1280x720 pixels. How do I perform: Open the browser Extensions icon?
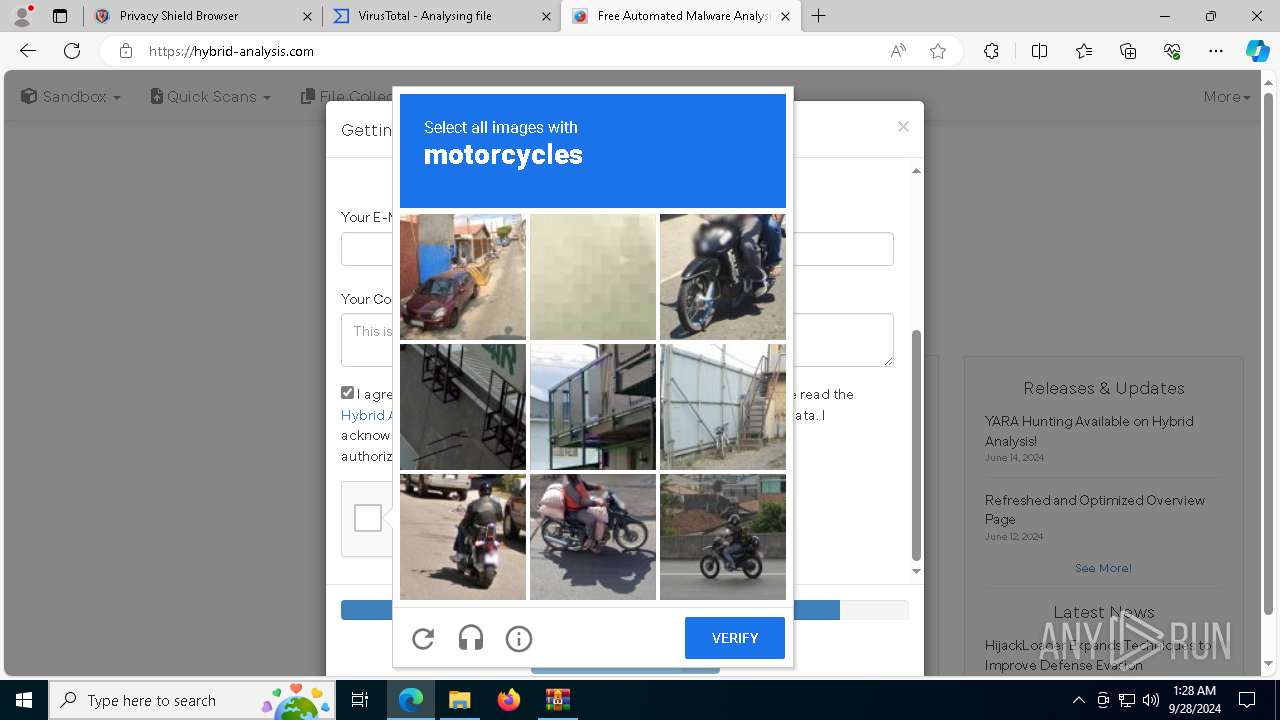991,51
